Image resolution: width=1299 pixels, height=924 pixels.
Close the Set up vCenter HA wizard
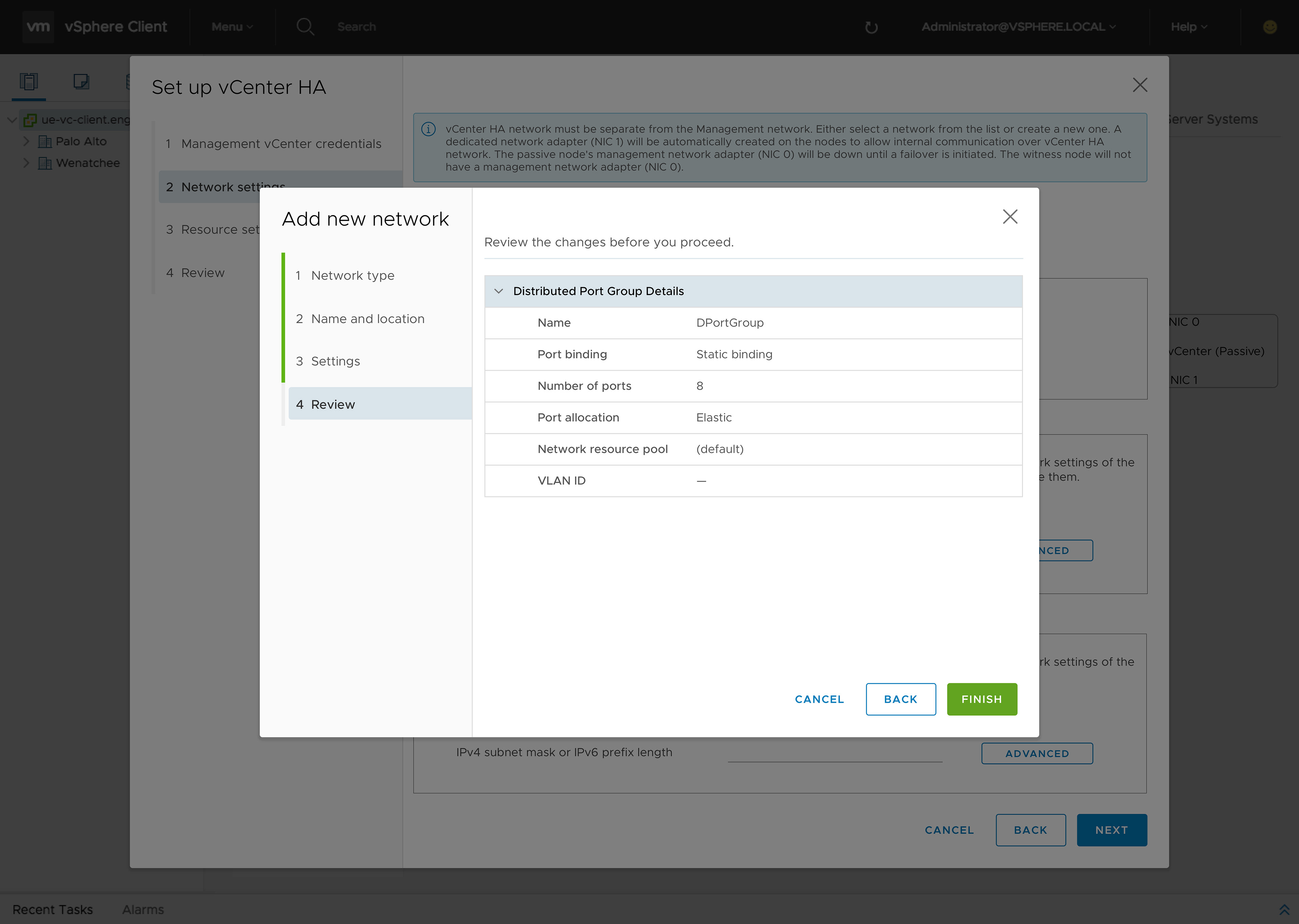coord(1140,85)
